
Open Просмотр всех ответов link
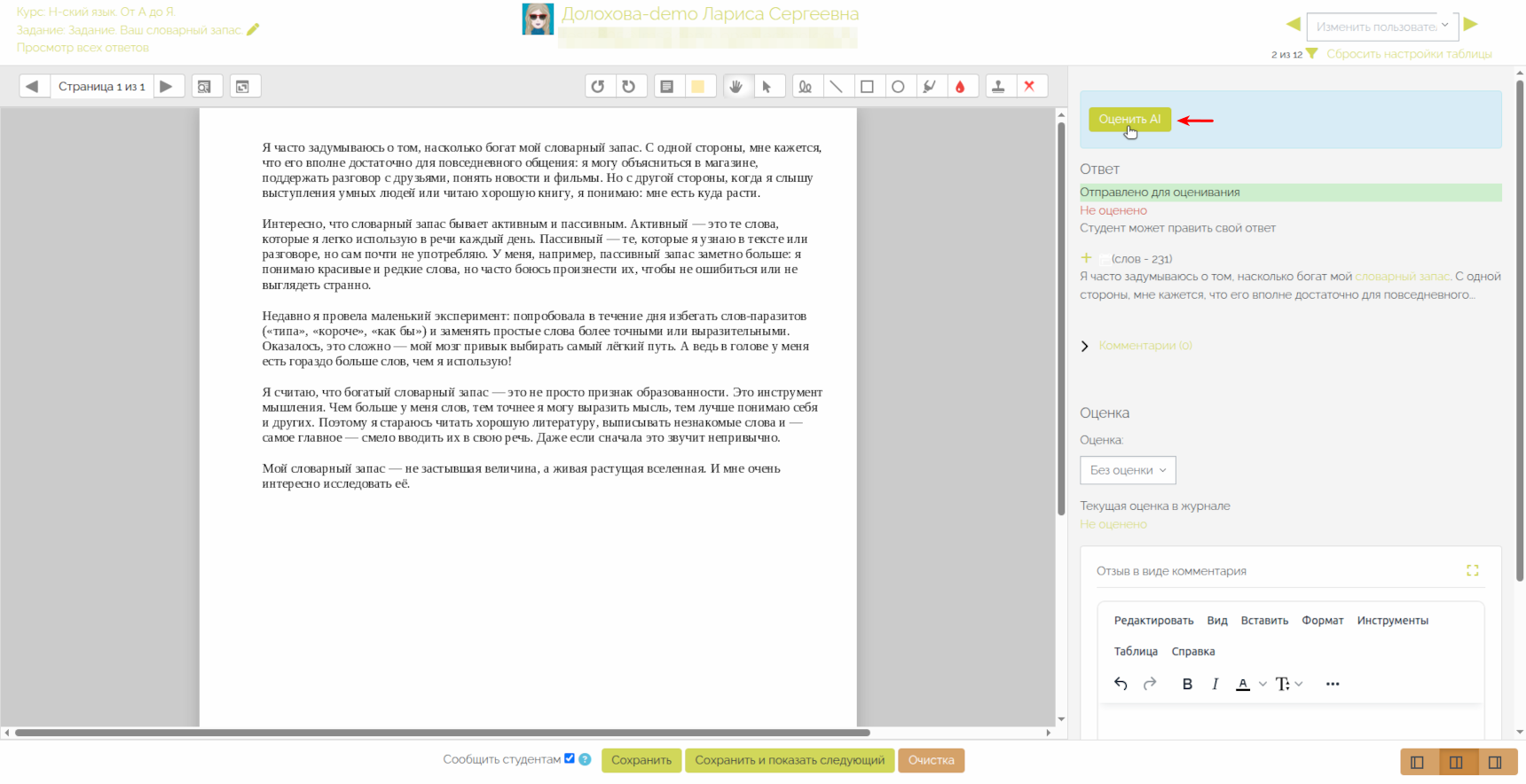pyautogui.click(x=83, y=48)
